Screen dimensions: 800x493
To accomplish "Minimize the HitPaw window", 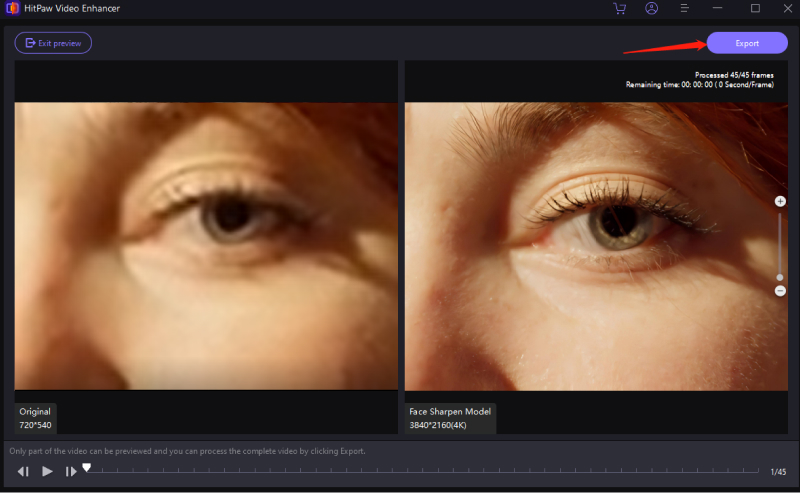I will click(x=720, y=9).
